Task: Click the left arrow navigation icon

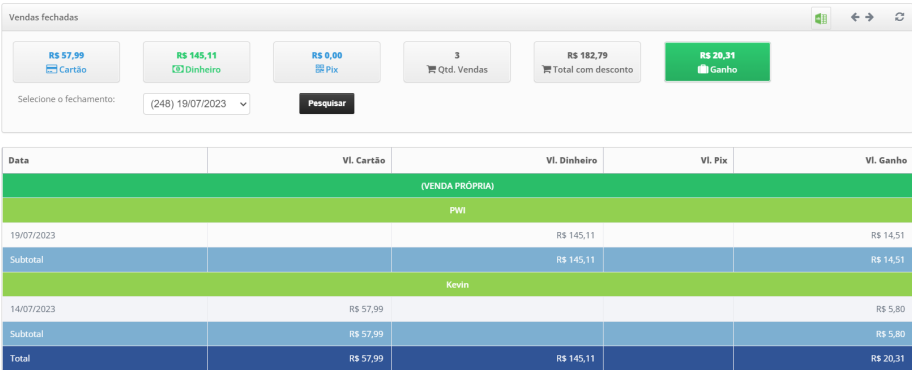Action: (855, 17)
